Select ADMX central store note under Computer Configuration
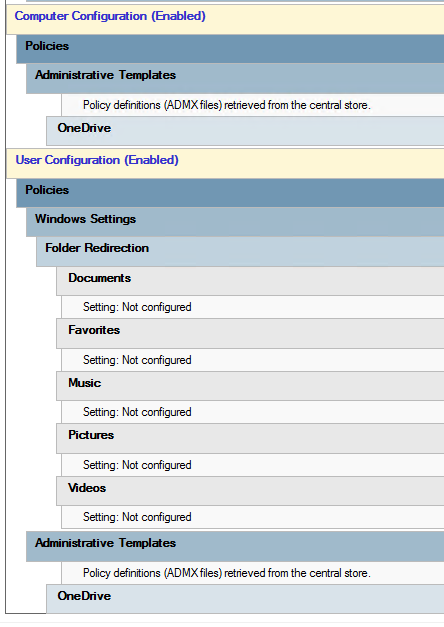444x627 pixels. click(x=227, y=105)
